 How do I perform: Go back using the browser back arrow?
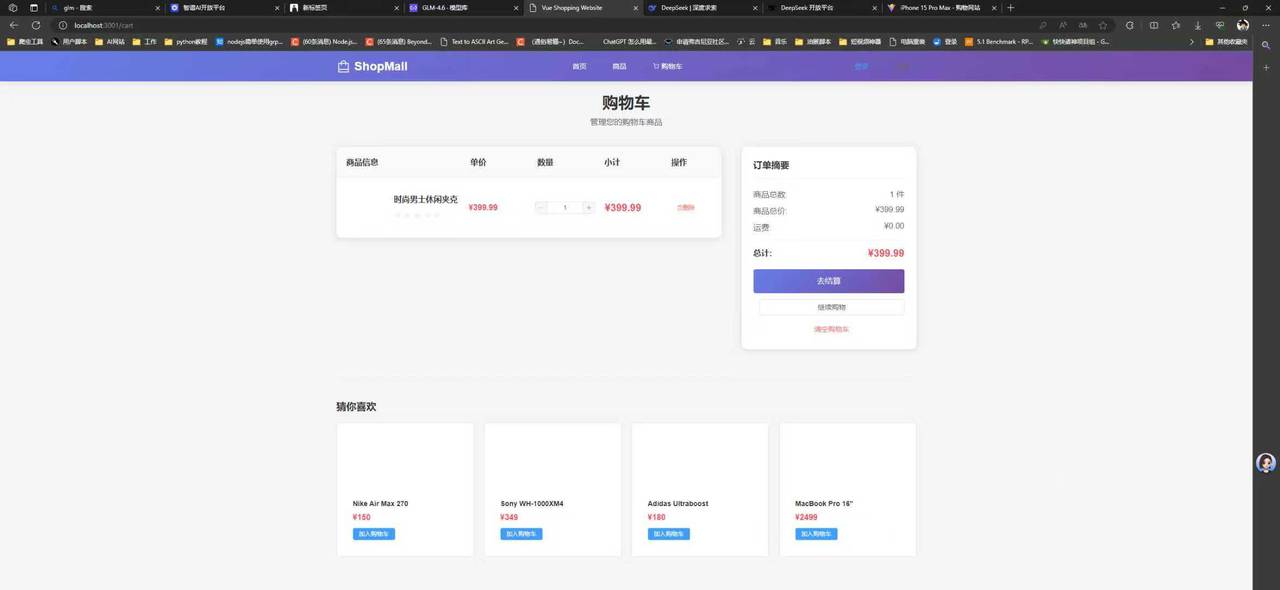pos(12,25)
